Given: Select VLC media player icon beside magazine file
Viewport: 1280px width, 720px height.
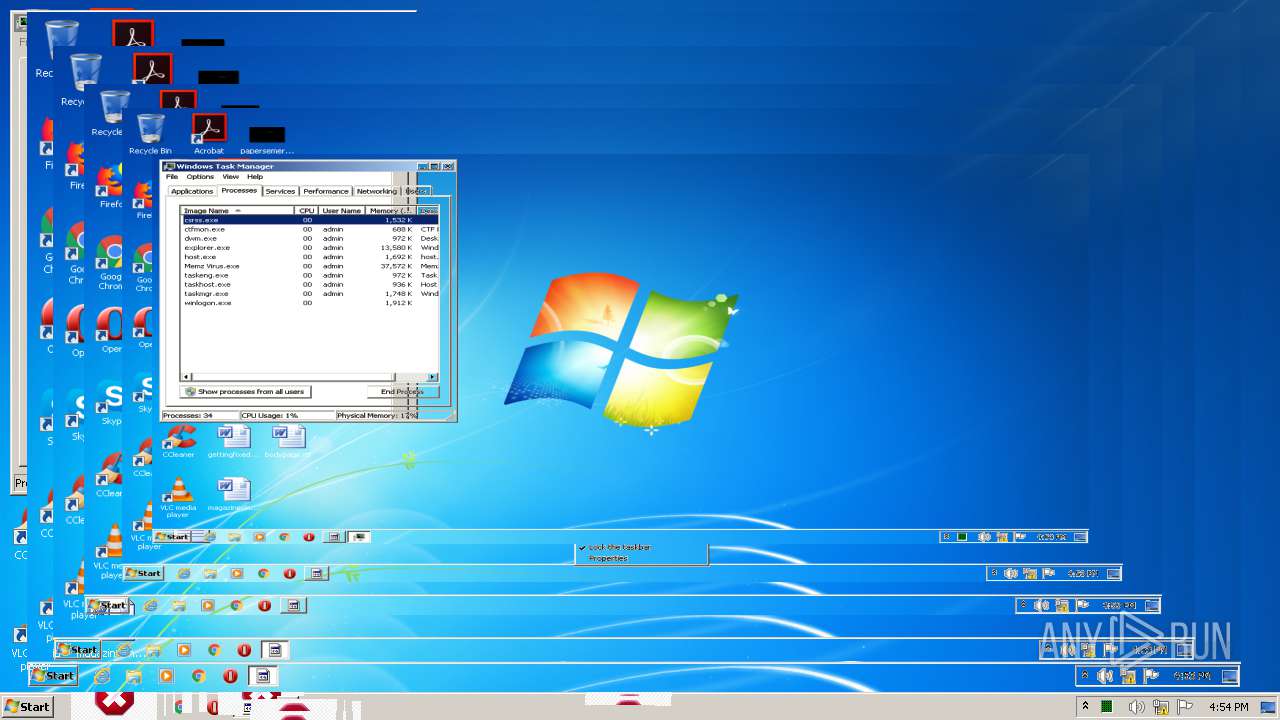Looking at the screenshot, I should coord(179,497).
